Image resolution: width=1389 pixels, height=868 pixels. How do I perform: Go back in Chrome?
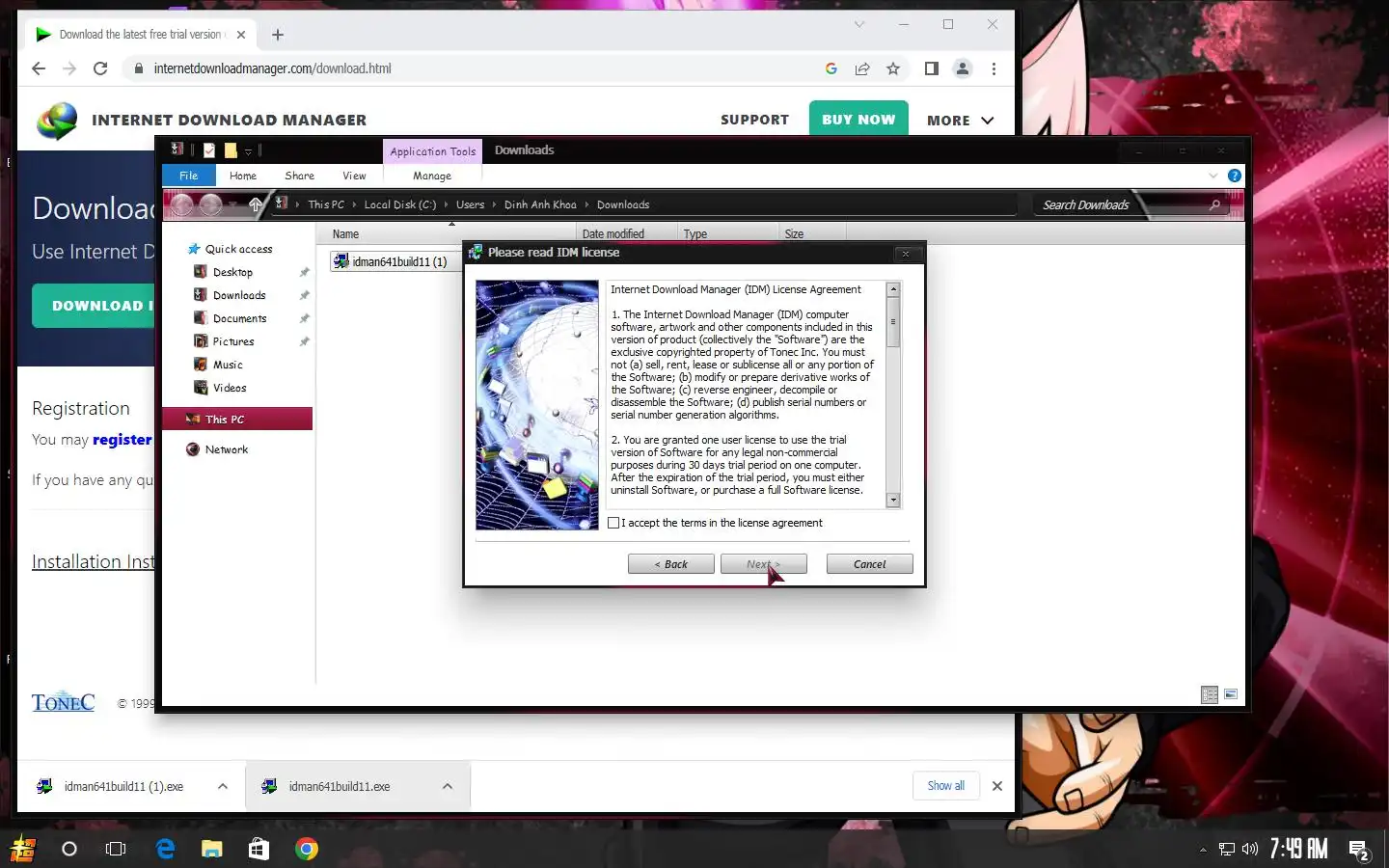tap(39, 68)
